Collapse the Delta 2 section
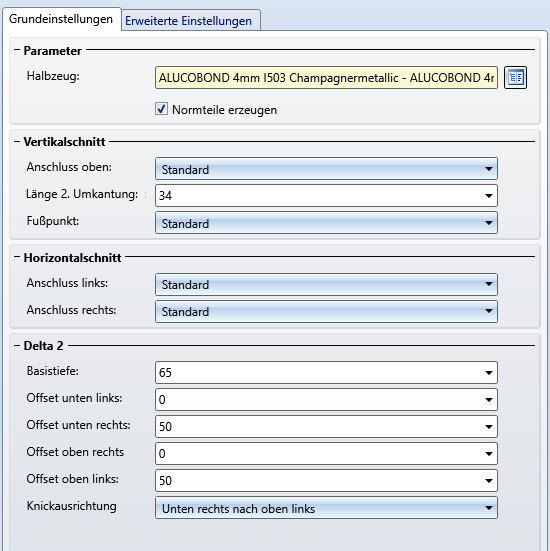 click(x=17, y=345)
